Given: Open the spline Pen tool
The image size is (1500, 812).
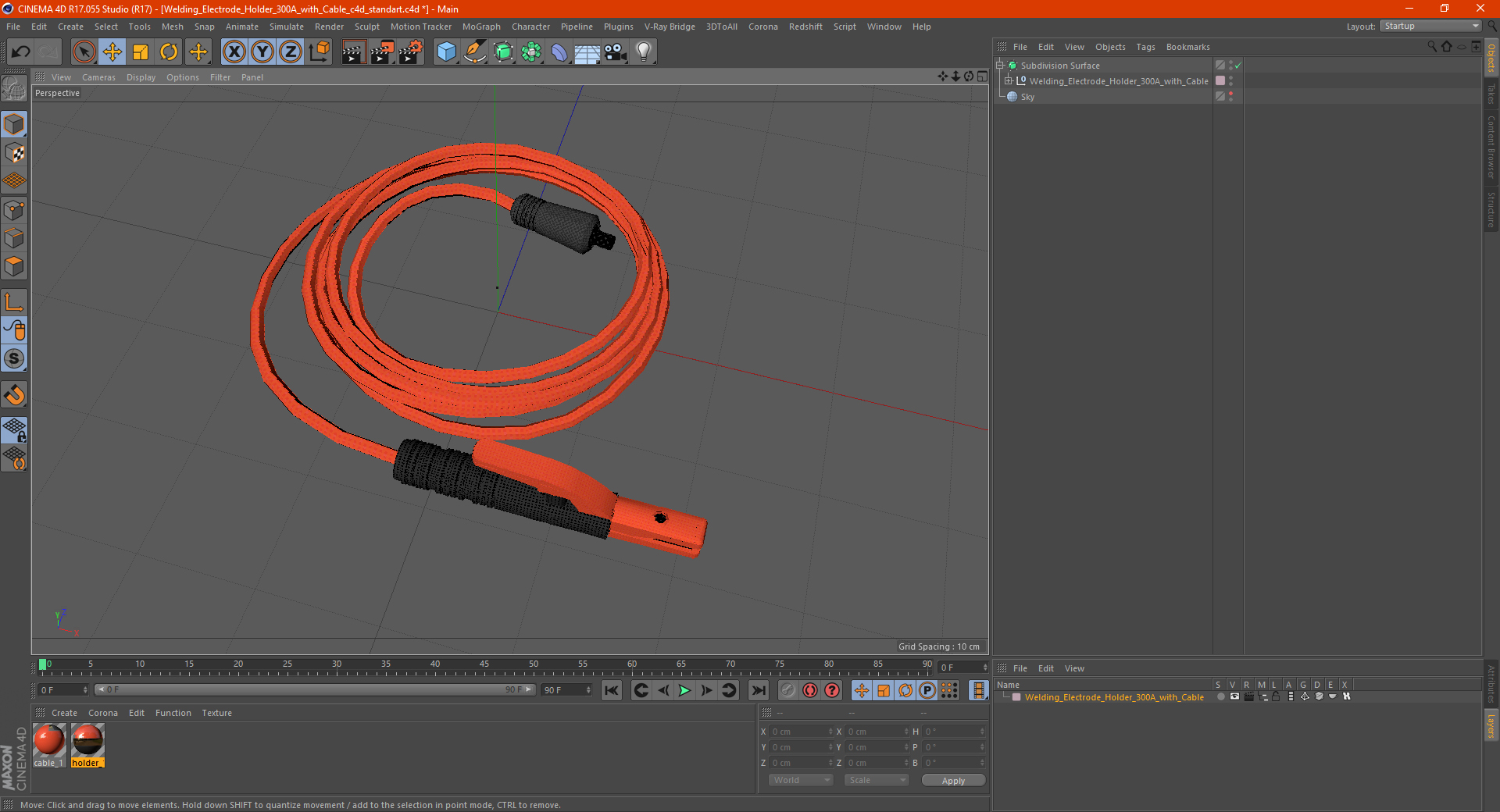Looking at the screenshot, I should click(x=474, y=52).
